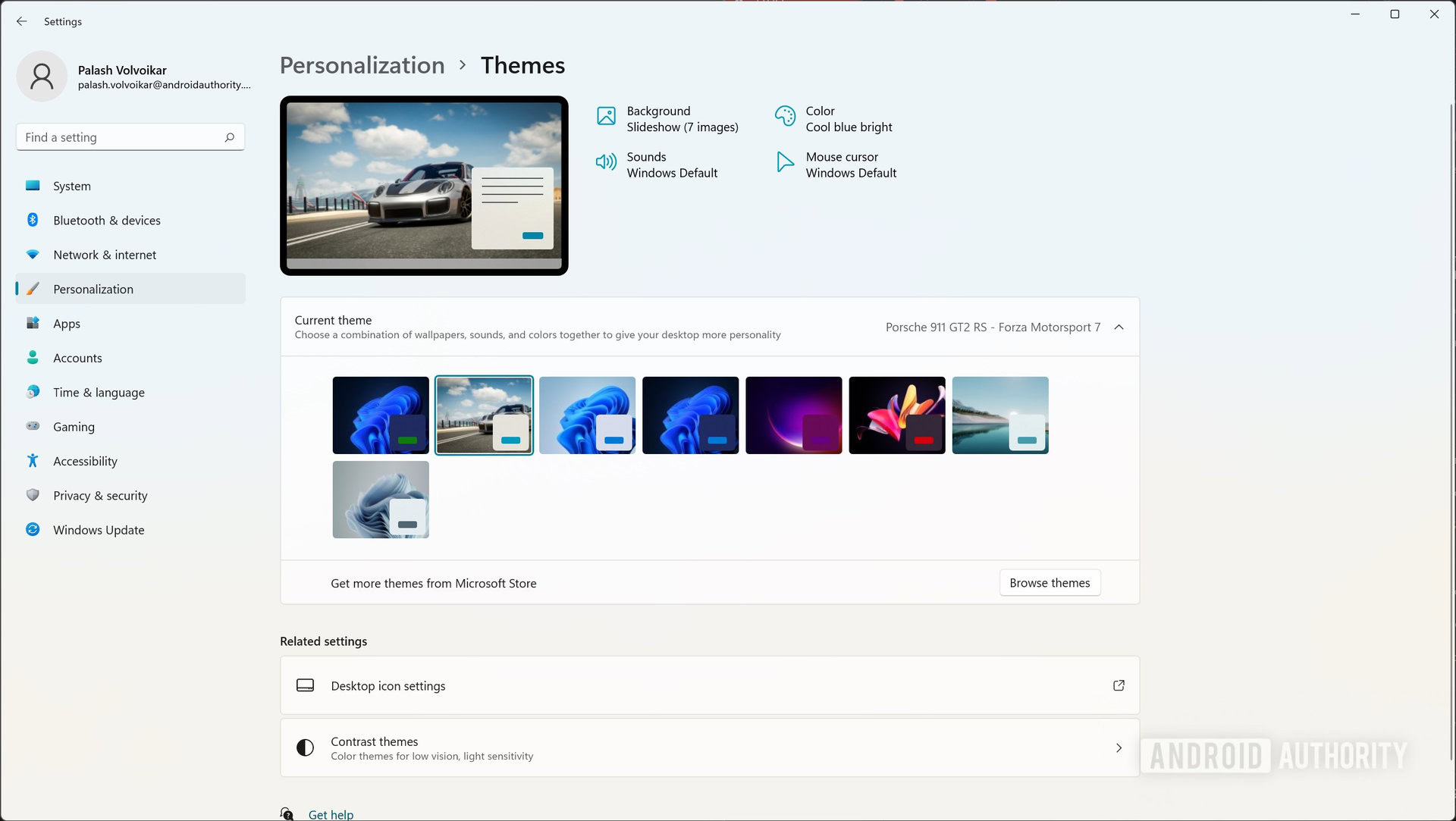
Task: Open the Contrast themes expander
Action: 1119,747
